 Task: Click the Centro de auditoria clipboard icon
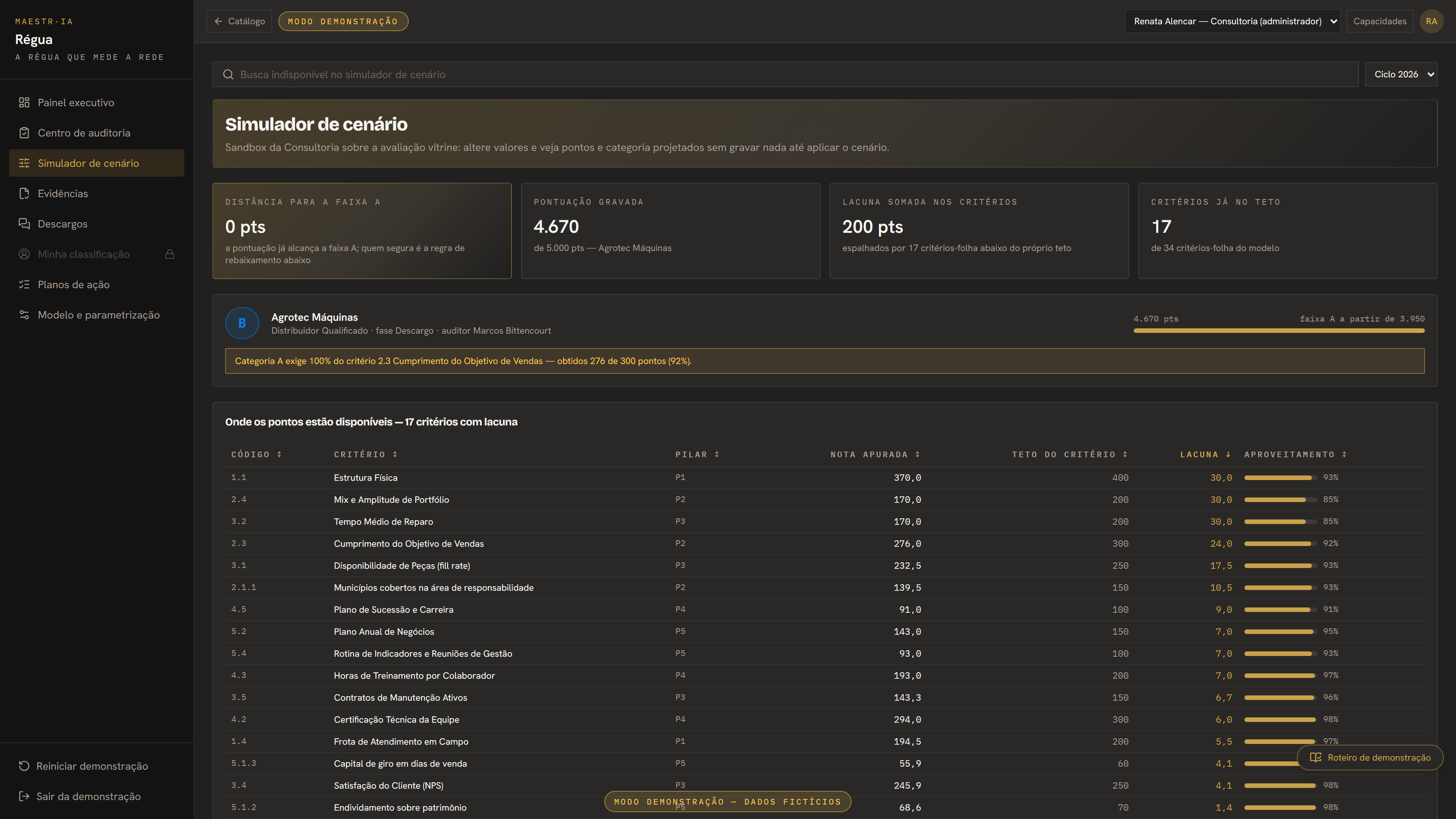coord(24,133)
